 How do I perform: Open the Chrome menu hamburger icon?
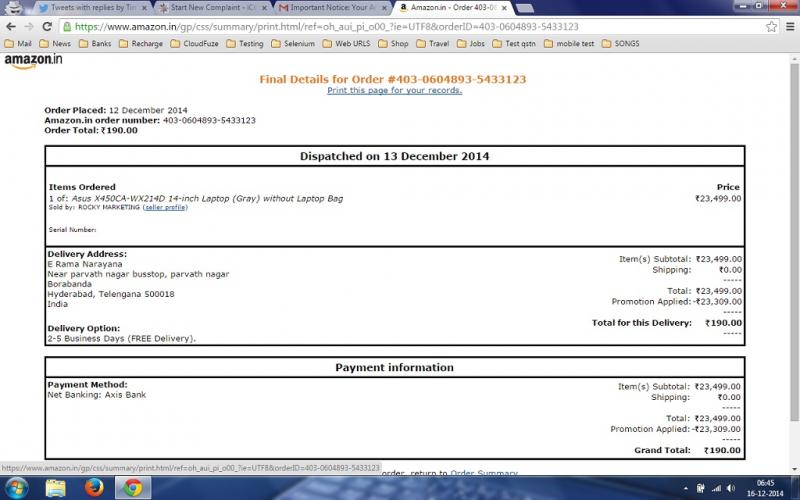click(x=789, y=27)
